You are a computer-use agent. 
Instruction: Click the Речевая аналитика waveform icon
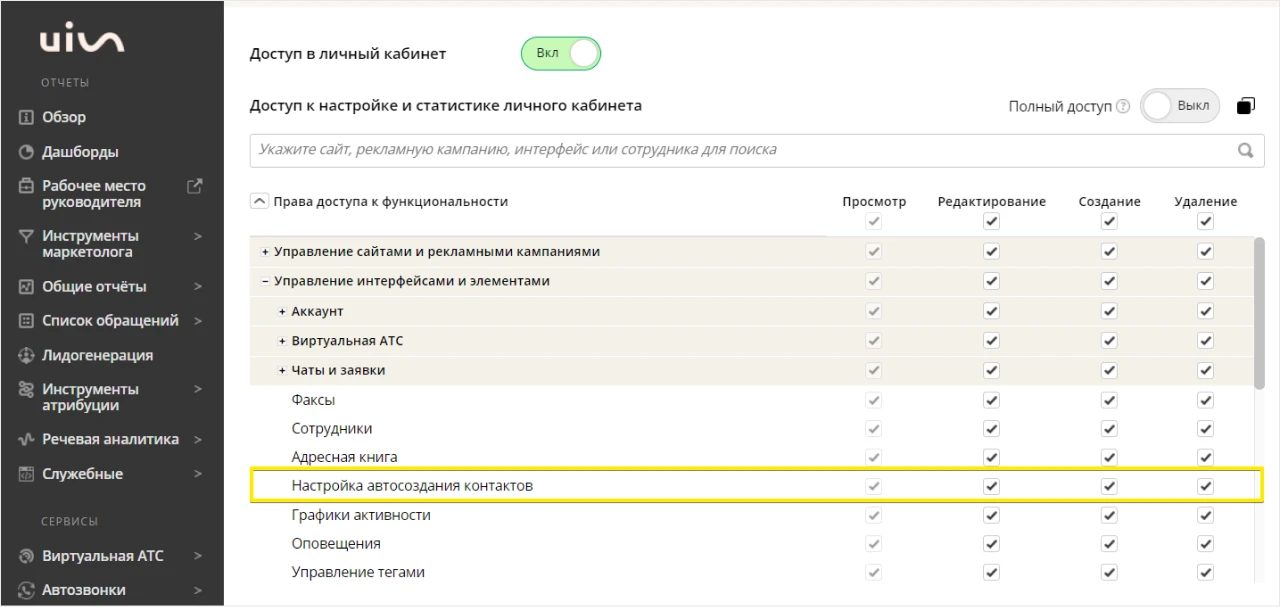pyautogui.click(x=27, y=439)
